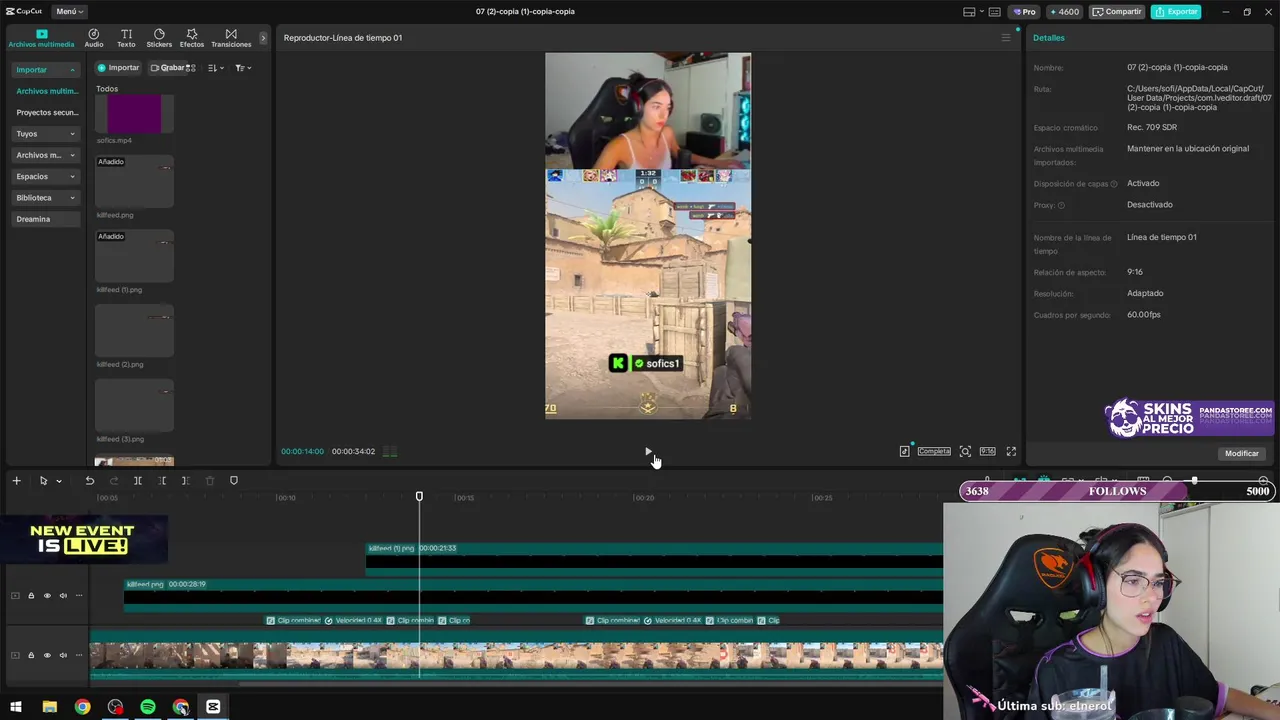Expand the Archivos m... section
Viewport: 1280px width, 720px height.
pos(45,155)
